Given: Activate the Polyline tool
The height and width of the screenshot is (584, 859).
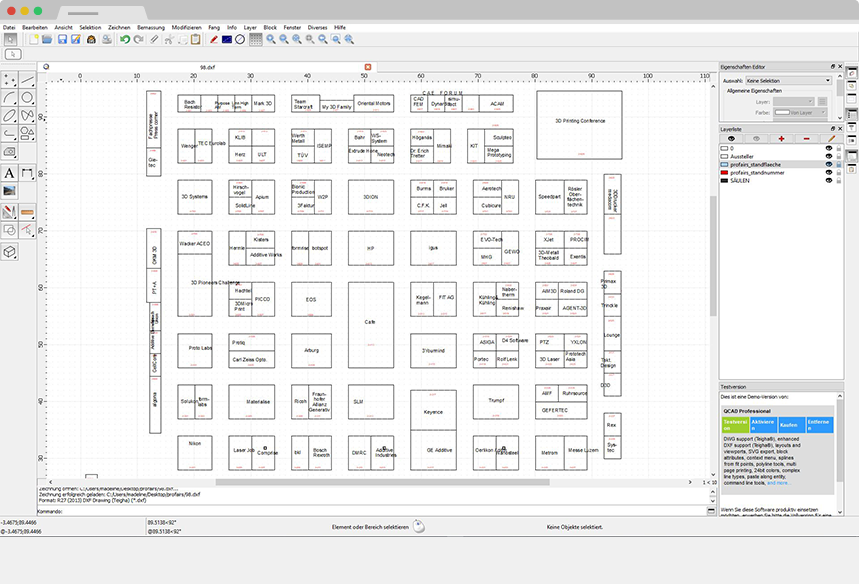Looking at the screenshot, I should click(9, 133).
